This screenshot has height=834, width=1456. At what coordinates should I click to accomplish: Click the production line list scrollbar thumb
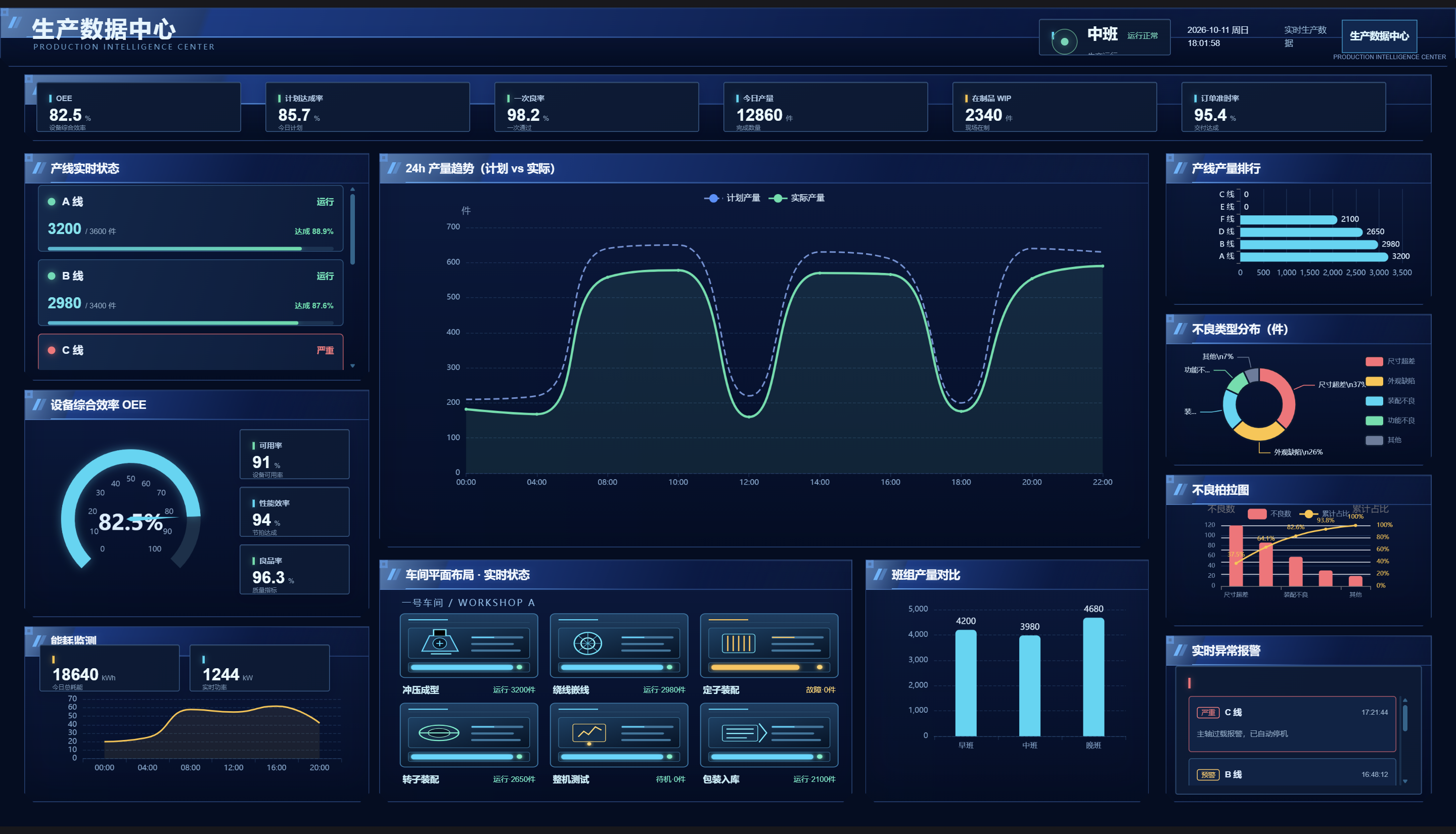[353, 229]
